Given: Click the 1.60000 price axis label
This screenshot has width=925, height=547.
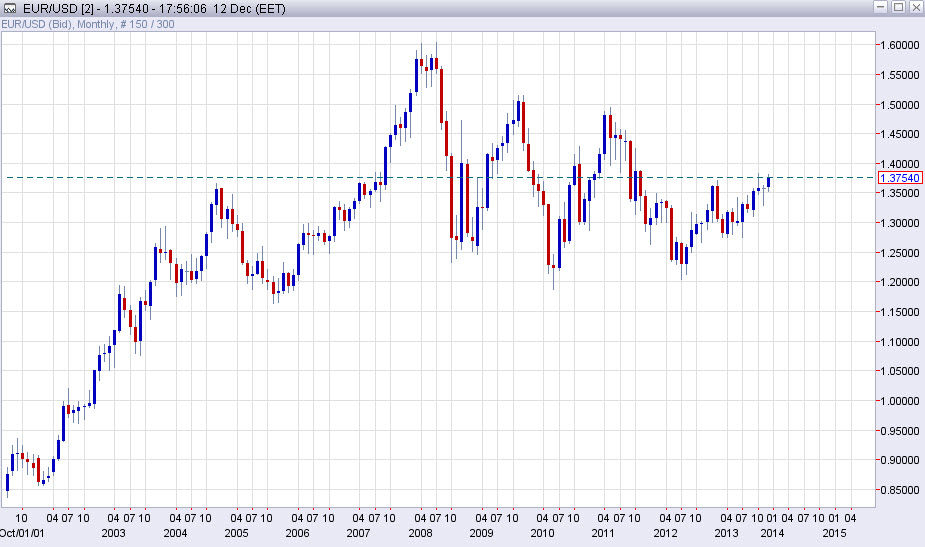Looking at the screenshot, I should [x=899, y=45].
